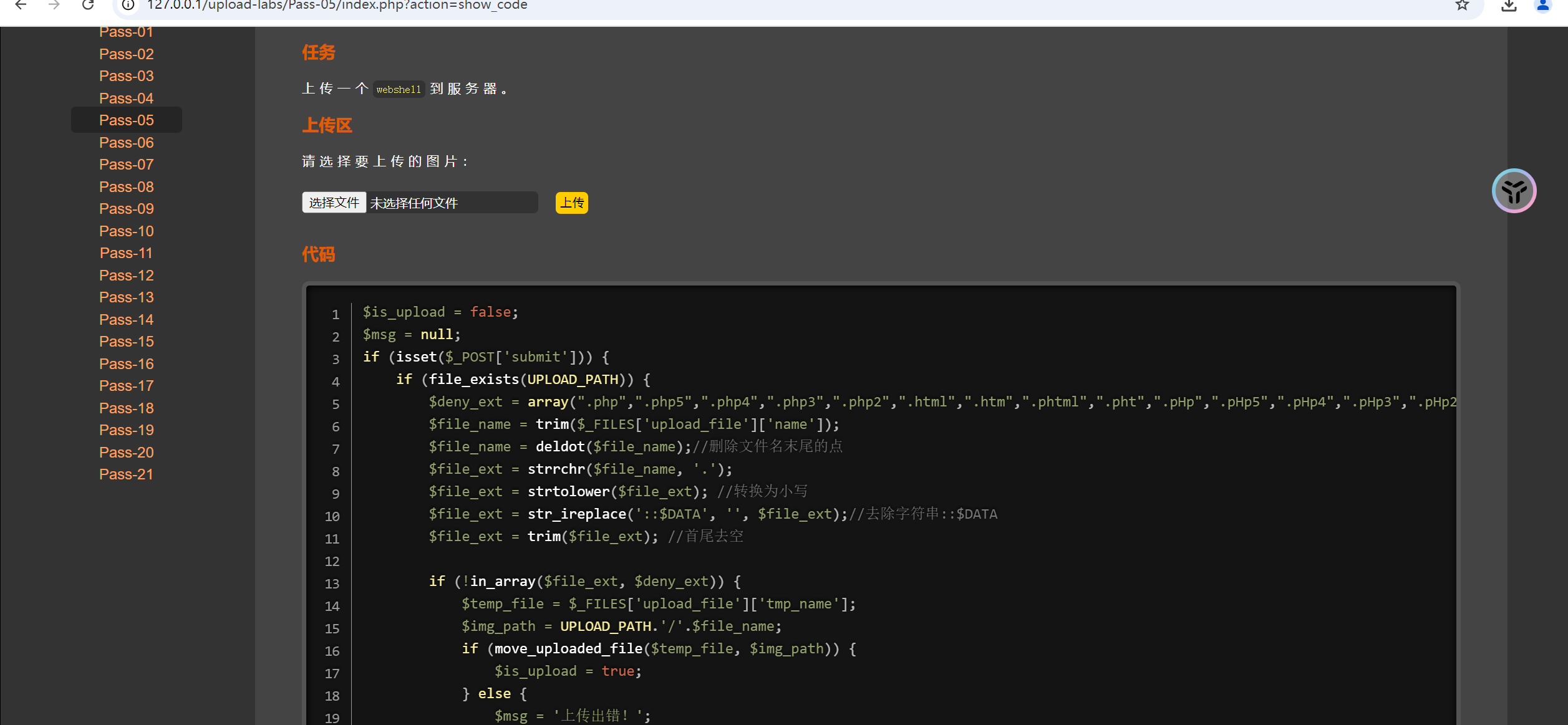Click the floating round assistant icon
Screen dimensions: 1568x725
1514,191
